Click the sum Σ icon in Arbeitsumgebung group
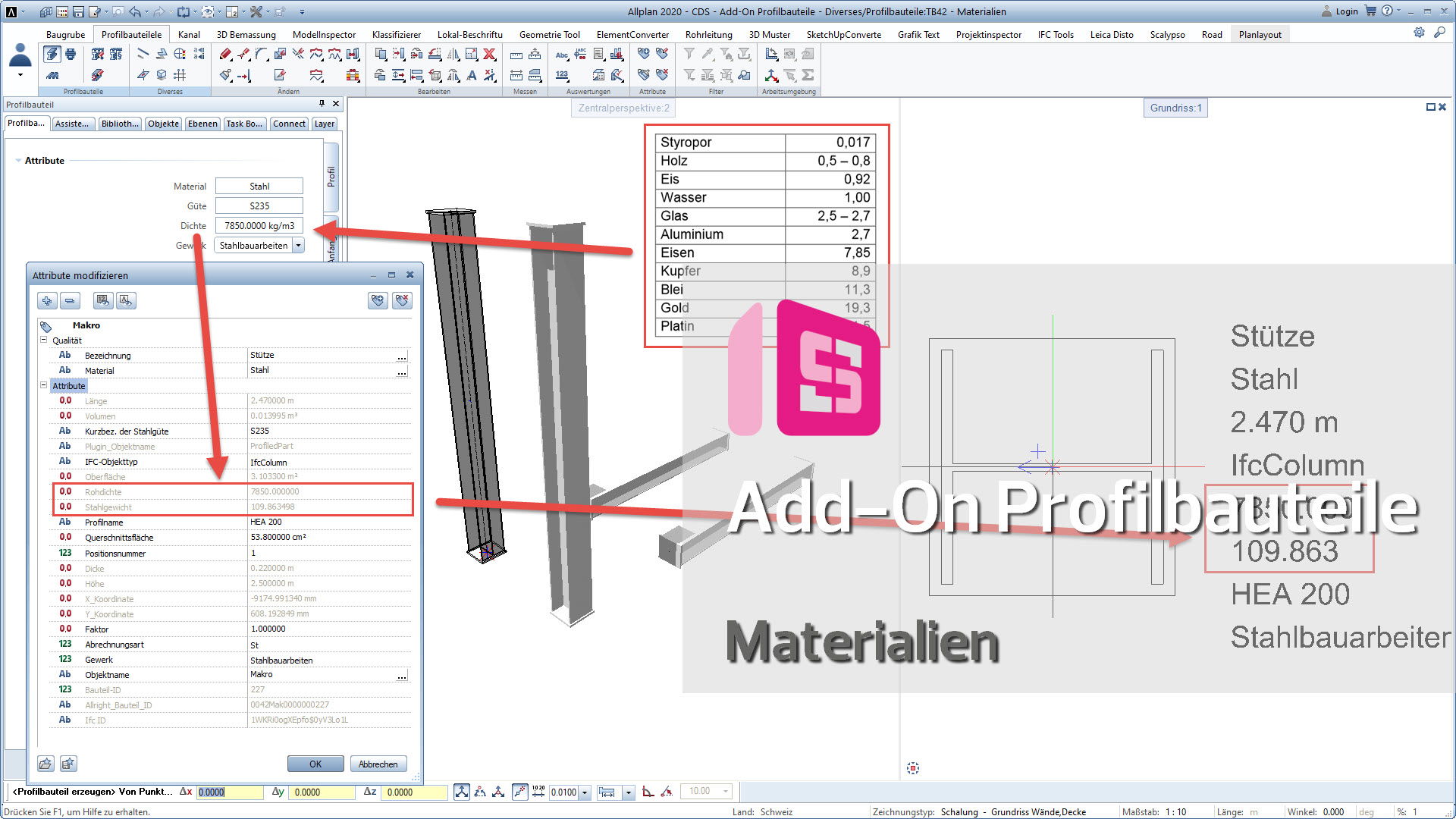 click(807, 76)
